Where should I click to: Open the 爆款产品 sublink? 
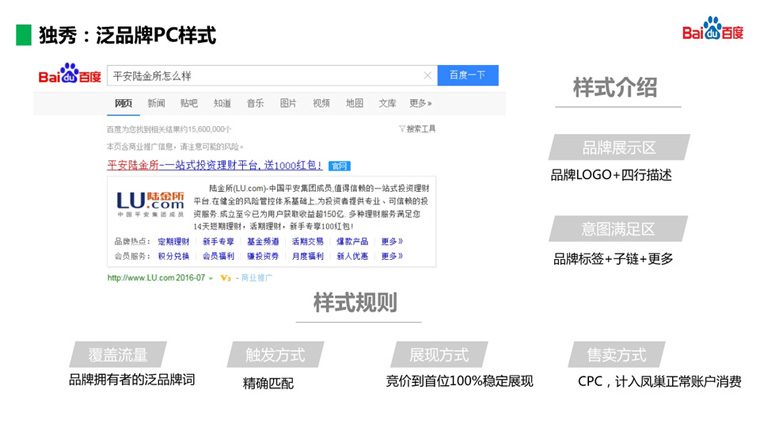[352, 241]
